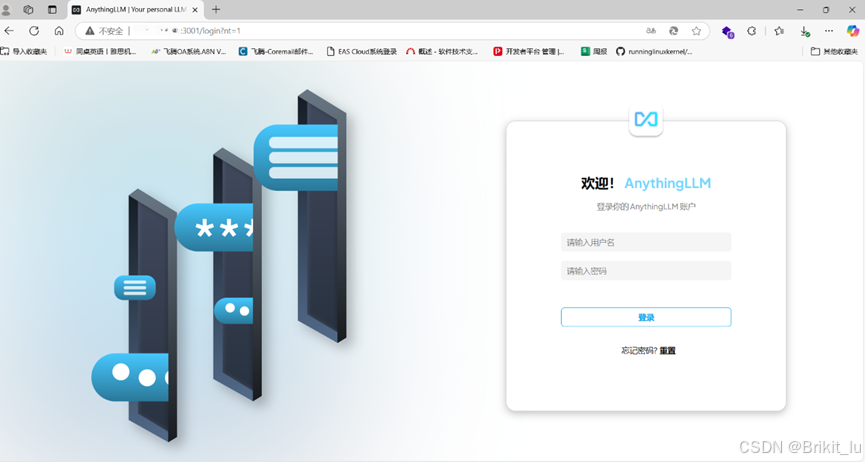Open the Favorites hub icon

779,31
